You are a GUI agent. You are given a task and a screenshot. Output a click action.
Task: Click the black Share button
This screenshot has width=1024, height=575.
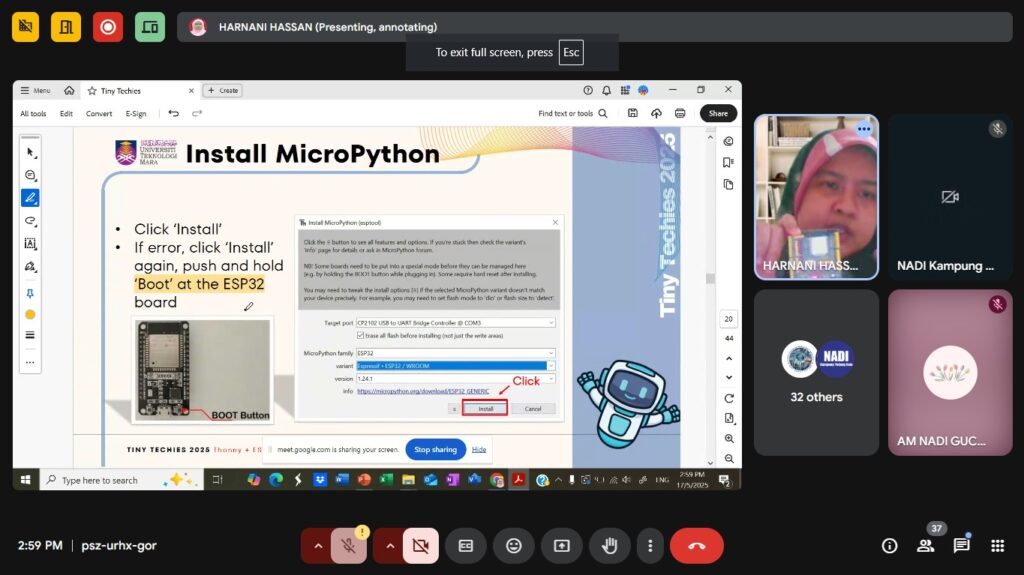point(718,113)
